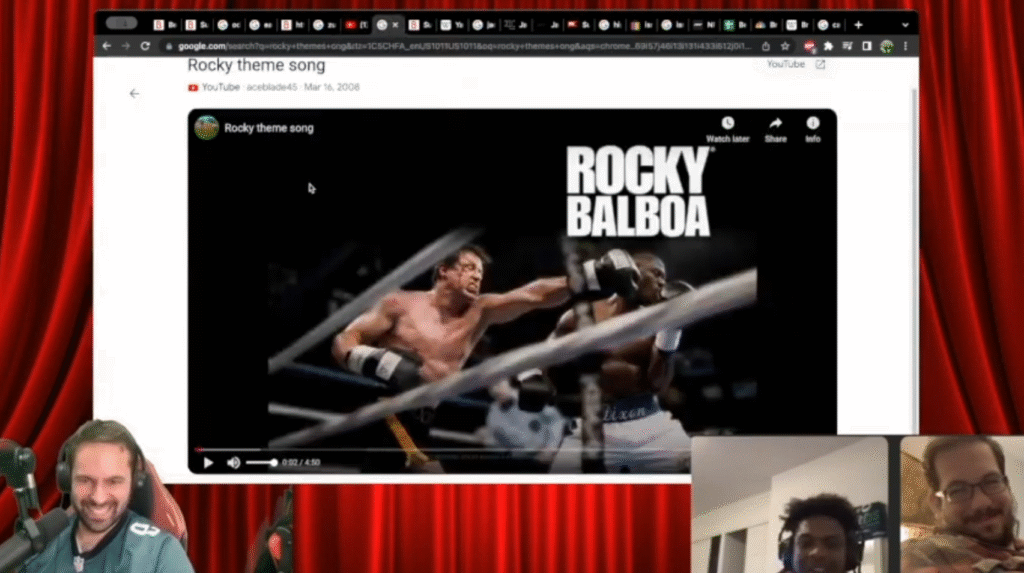Image resolution: width=1024 pixels, height=573 pixels.
Task: Toggle the browser side panel icon
Action: 867,46
